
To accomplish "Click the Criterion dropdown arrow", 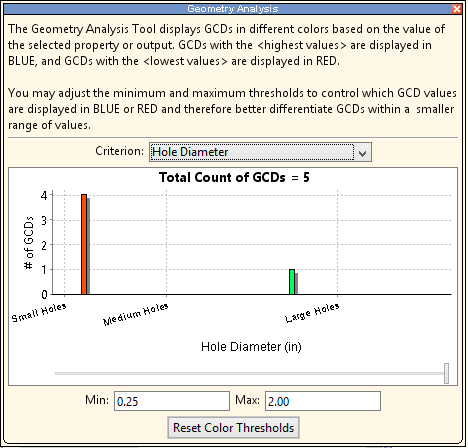I will point(362,153).
